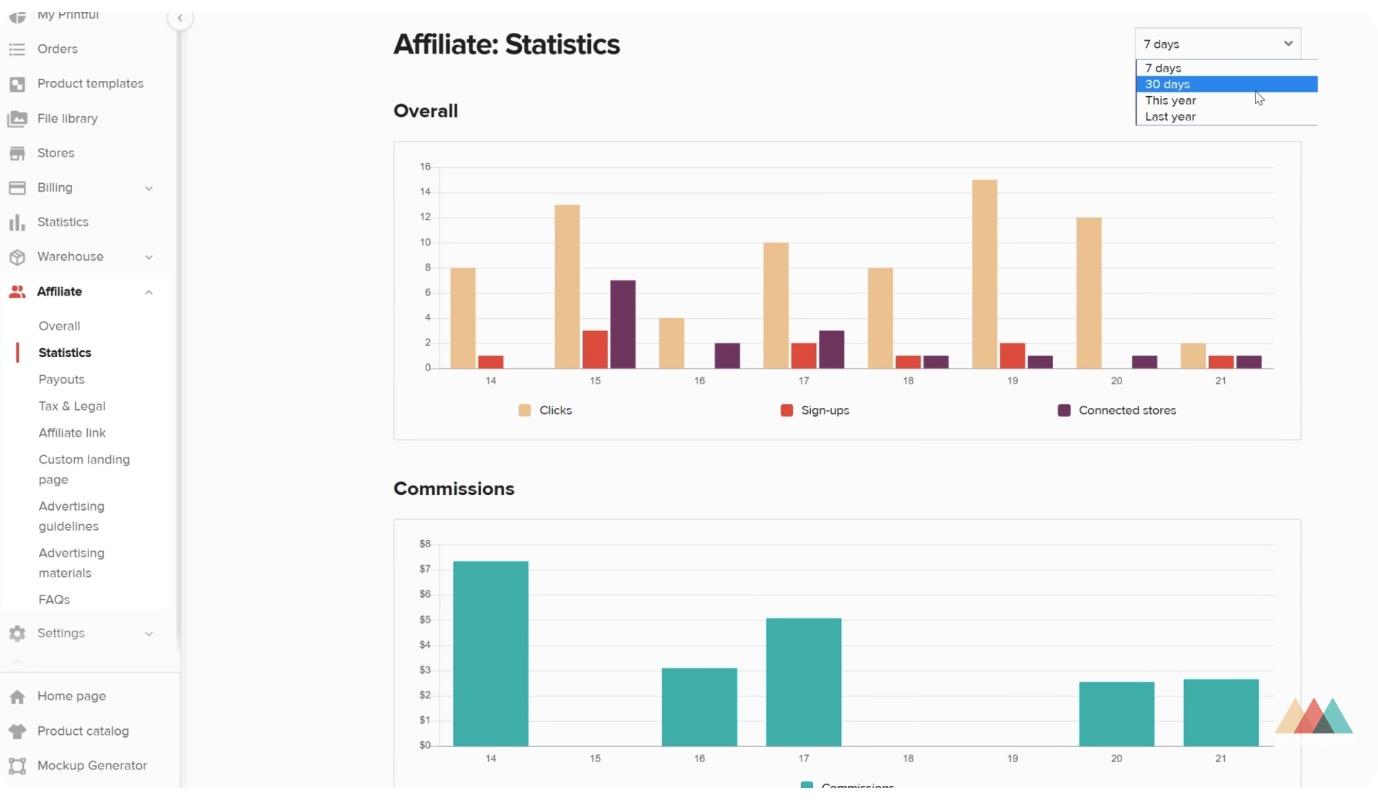Toggle Connected stores series in legend

pos(1116,410)
